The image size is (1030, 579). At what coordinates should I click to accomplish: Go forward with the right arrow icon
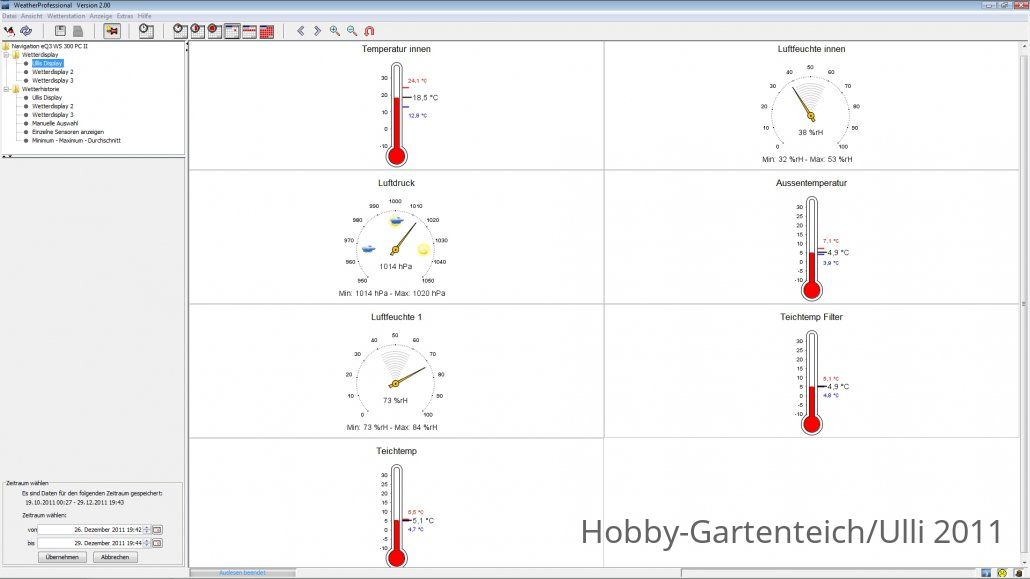point(317,31)
